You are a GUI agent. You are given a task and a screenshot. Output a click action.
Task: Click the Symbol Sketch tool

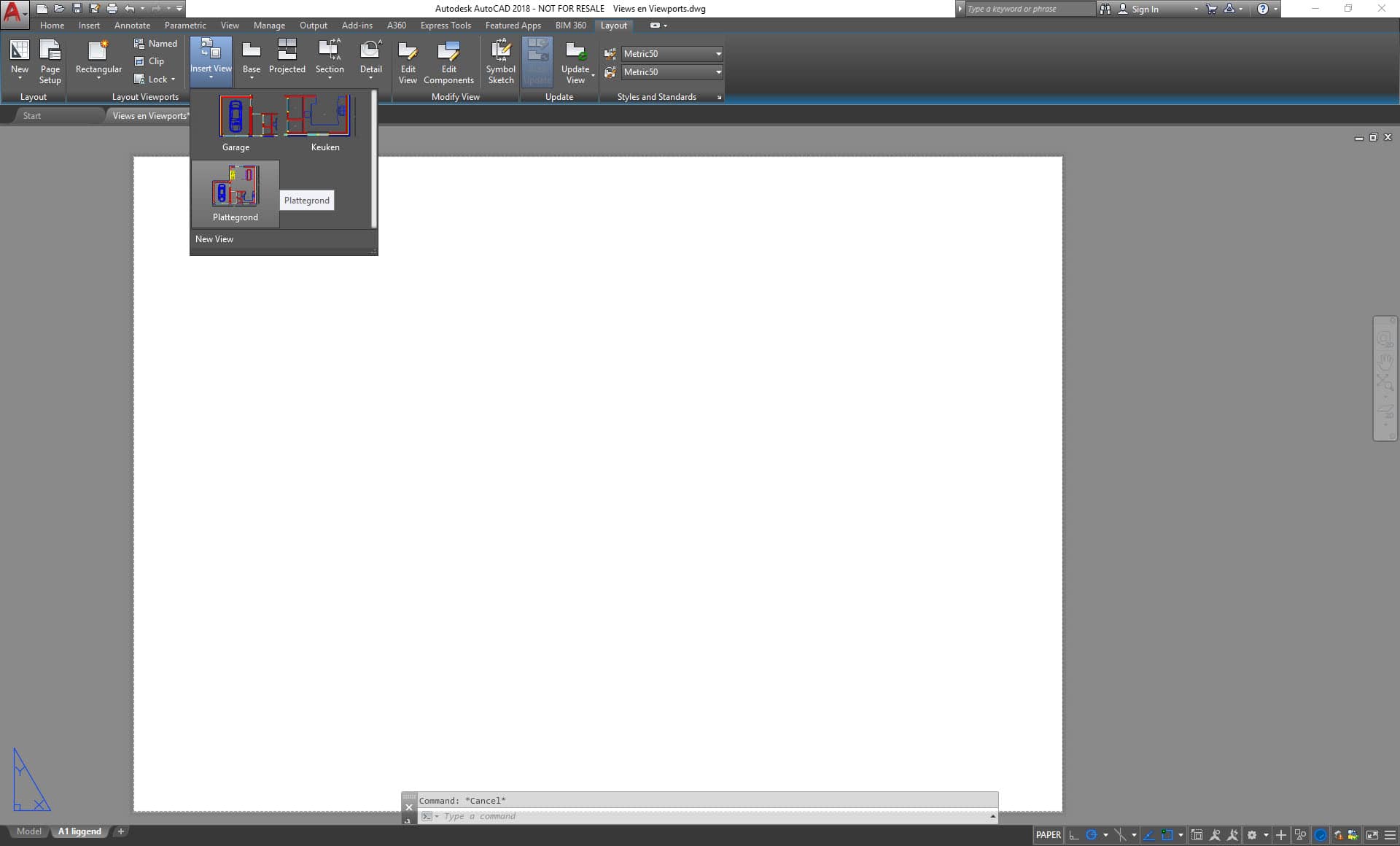(500, 62)
